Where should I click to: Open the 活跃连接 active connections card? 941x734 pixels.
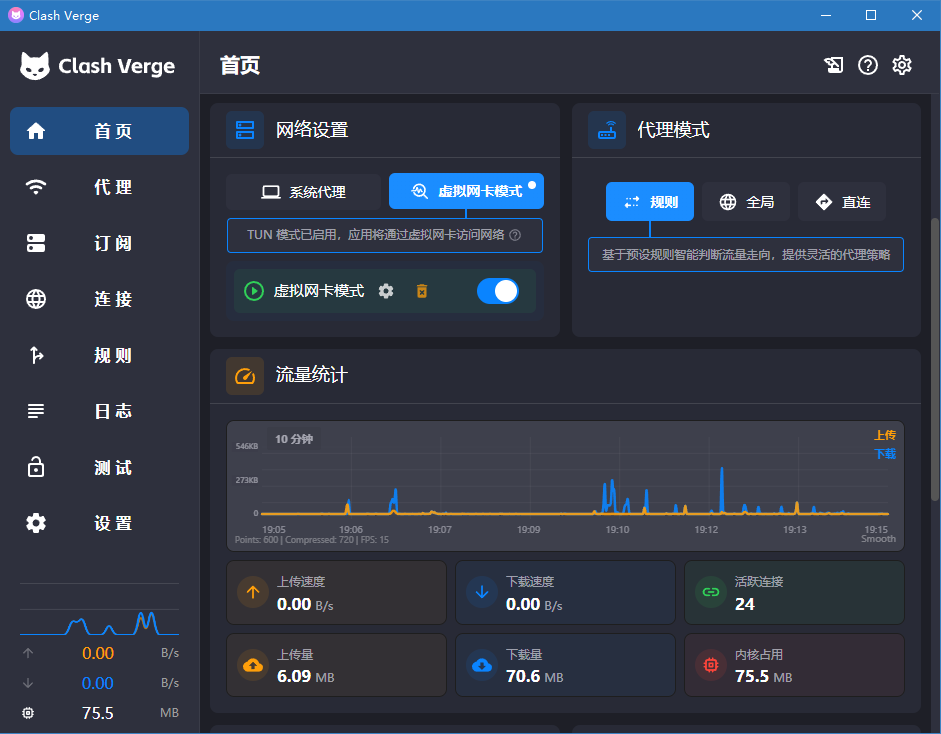click(x=795, y=593)
